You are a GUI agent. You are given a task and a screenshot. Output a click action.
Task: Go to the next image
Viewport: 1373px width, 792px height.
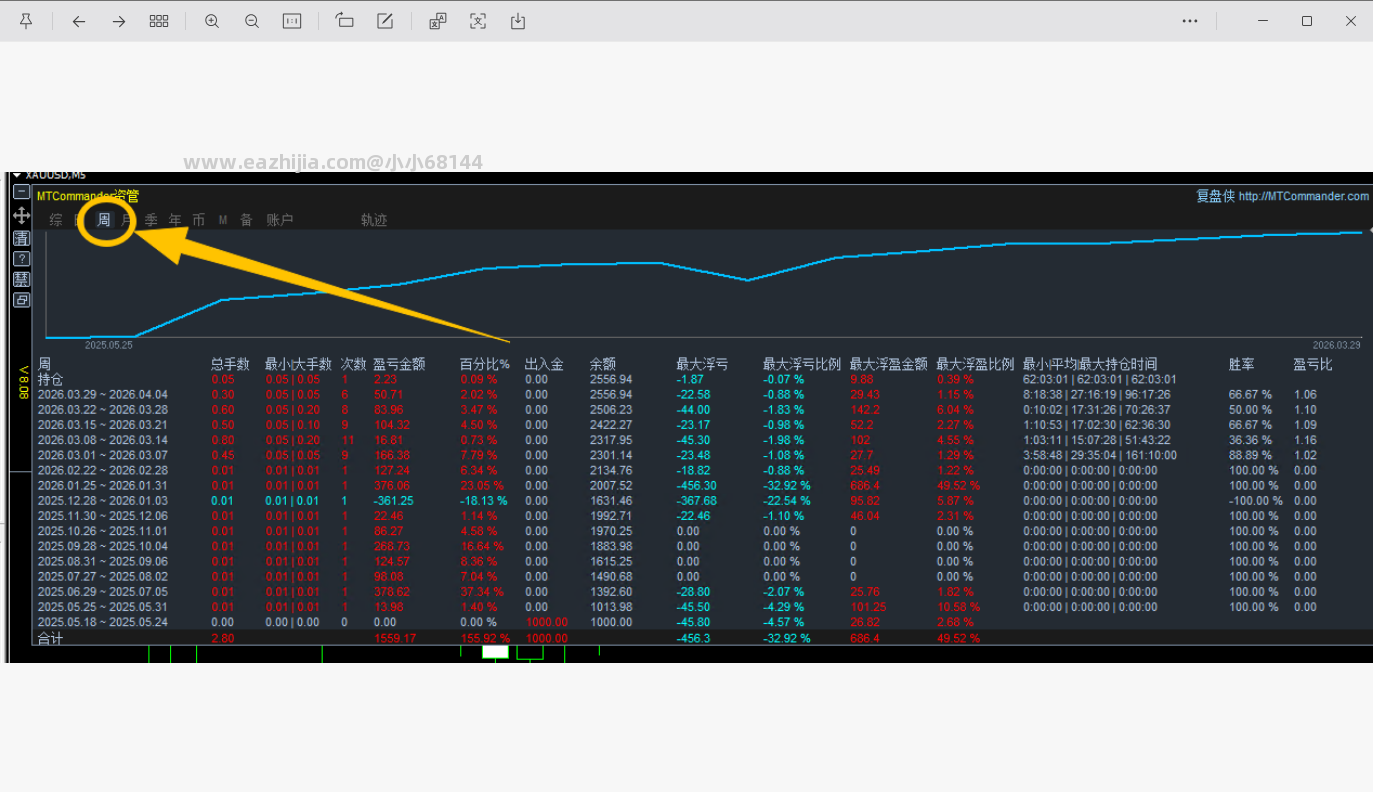119,21
